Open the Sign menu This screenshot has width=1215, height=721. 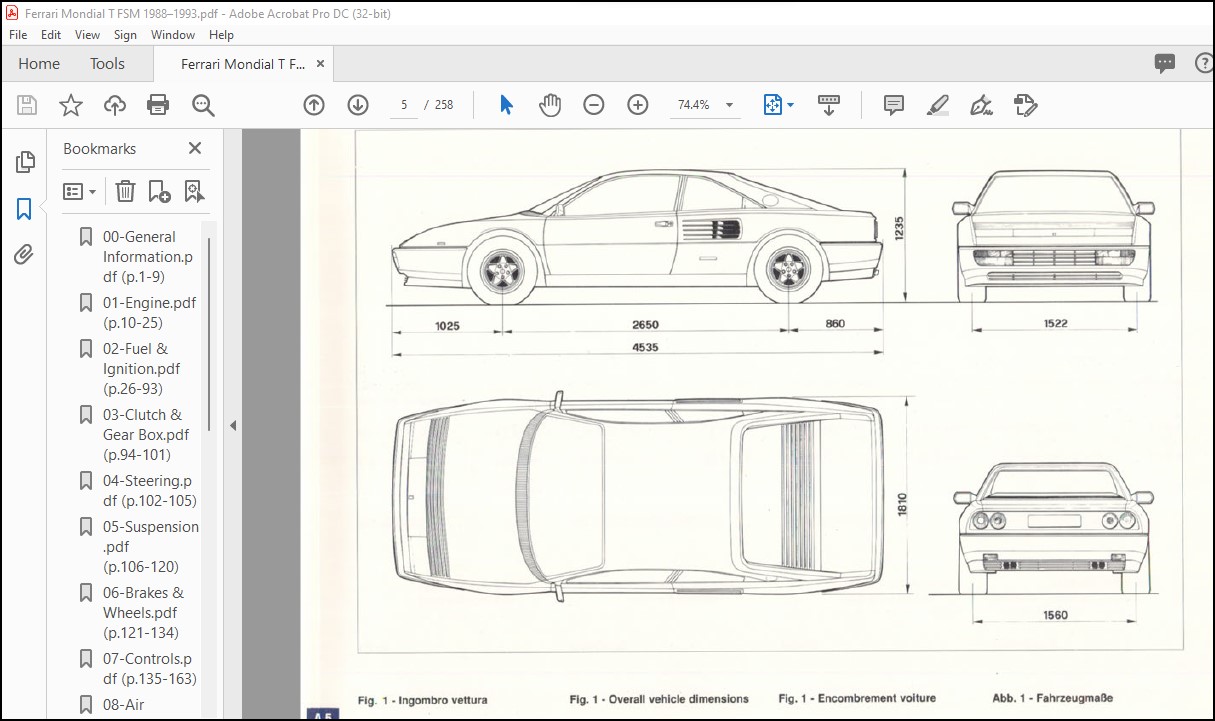coord(125,34)
